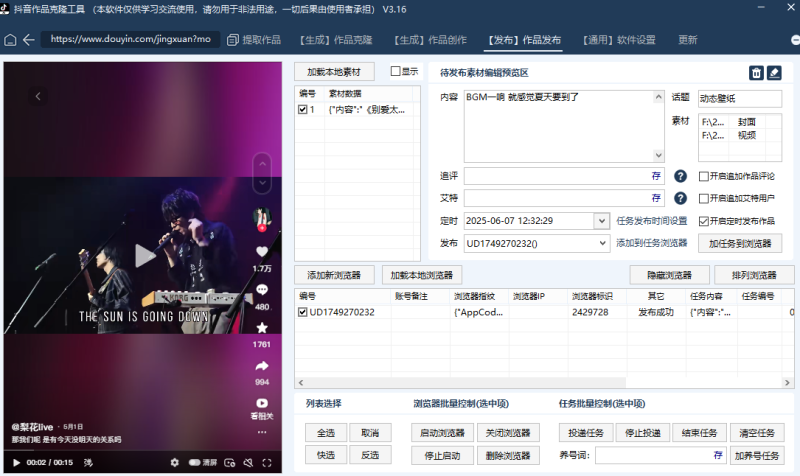The image size is (800, 476).
Task: Toggle 清屏 clean screen switch
Action: coord(195,463)
